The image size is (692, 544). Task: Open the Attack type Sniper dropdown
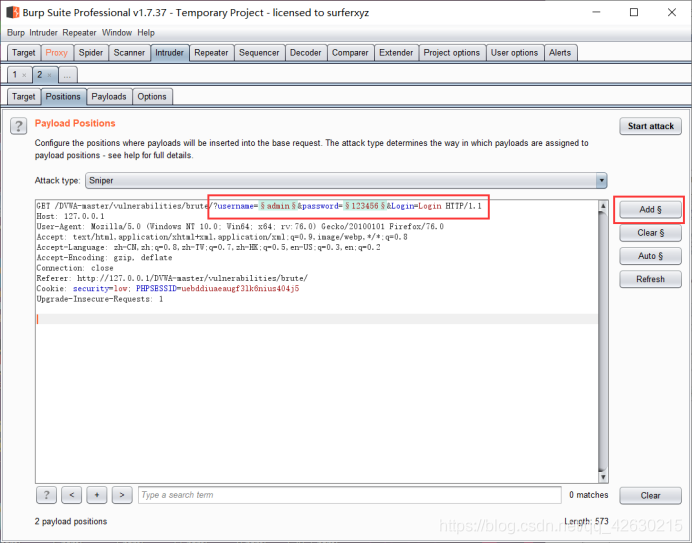(346, 180)
